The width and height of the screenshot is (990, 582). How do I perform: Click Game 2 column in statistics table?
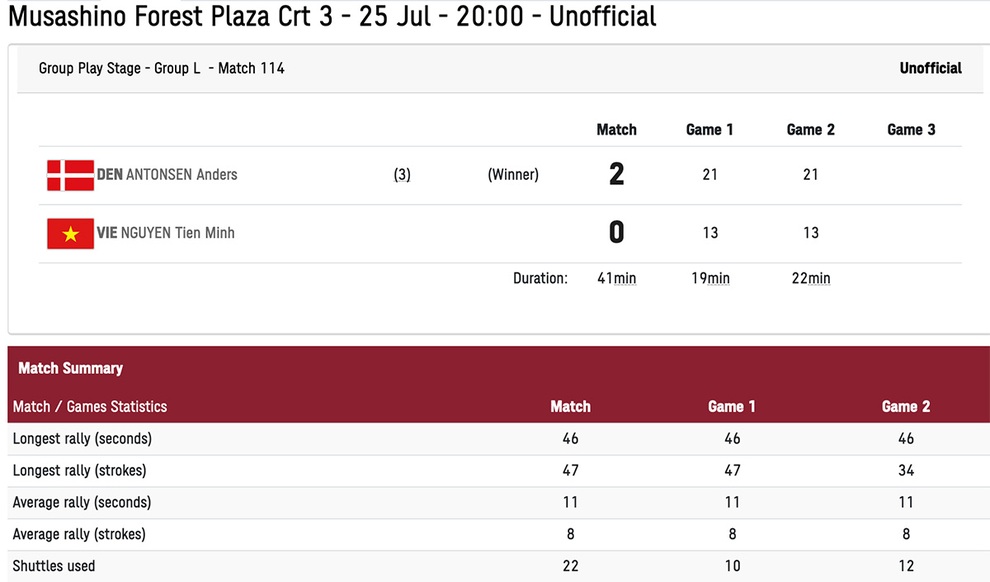(x=905, y=407)
